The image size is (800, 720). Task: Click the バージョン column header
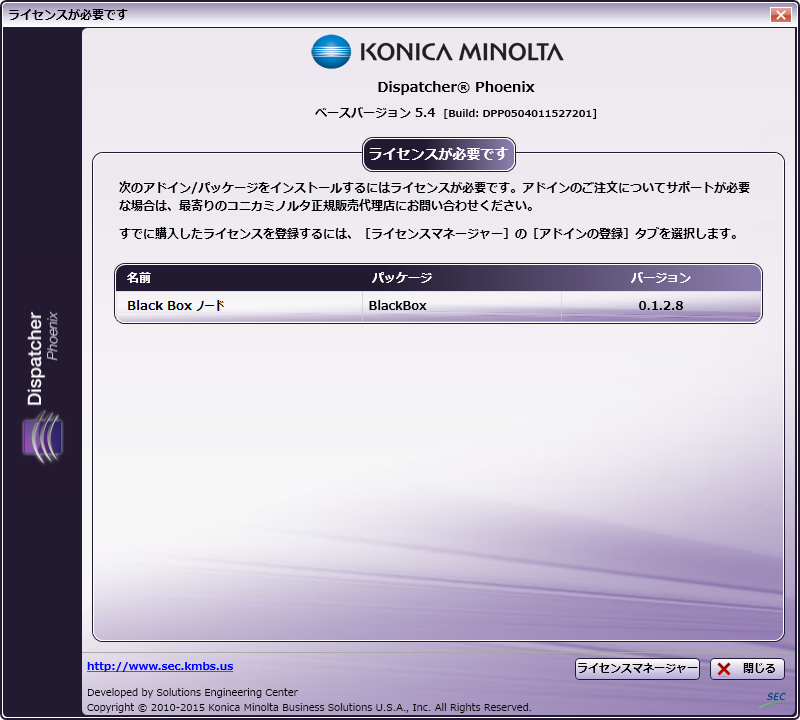pos(661,278)
